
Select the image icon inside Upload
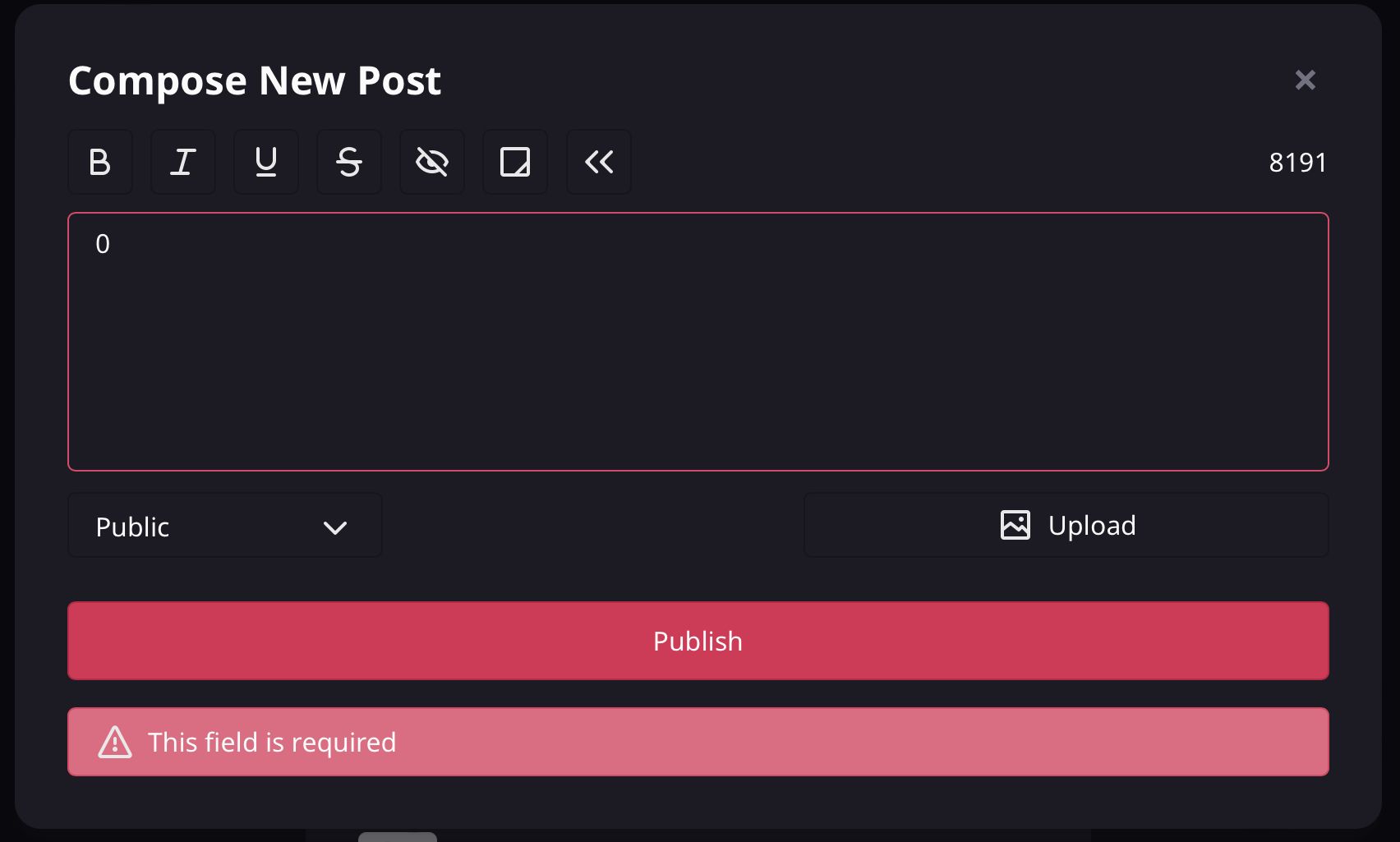pos(1015,525)
